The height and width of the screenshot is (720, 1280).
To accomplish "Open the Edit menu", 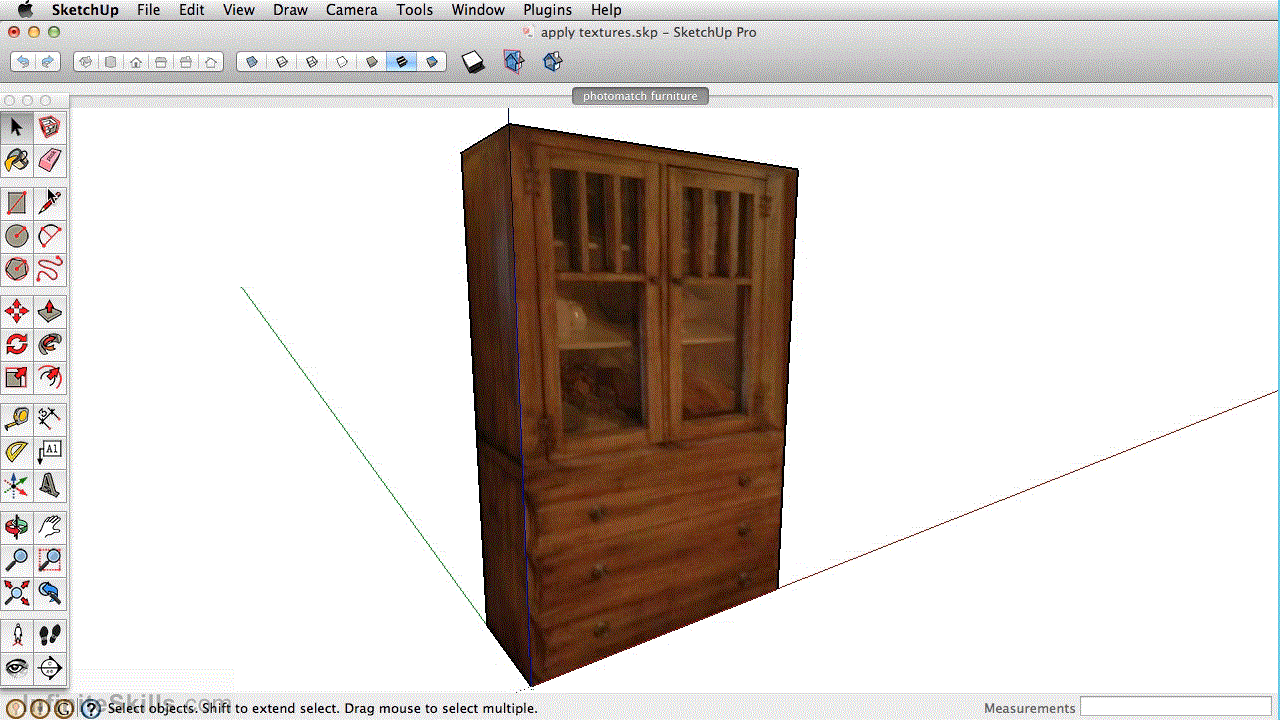I will (x=192, y=10).
